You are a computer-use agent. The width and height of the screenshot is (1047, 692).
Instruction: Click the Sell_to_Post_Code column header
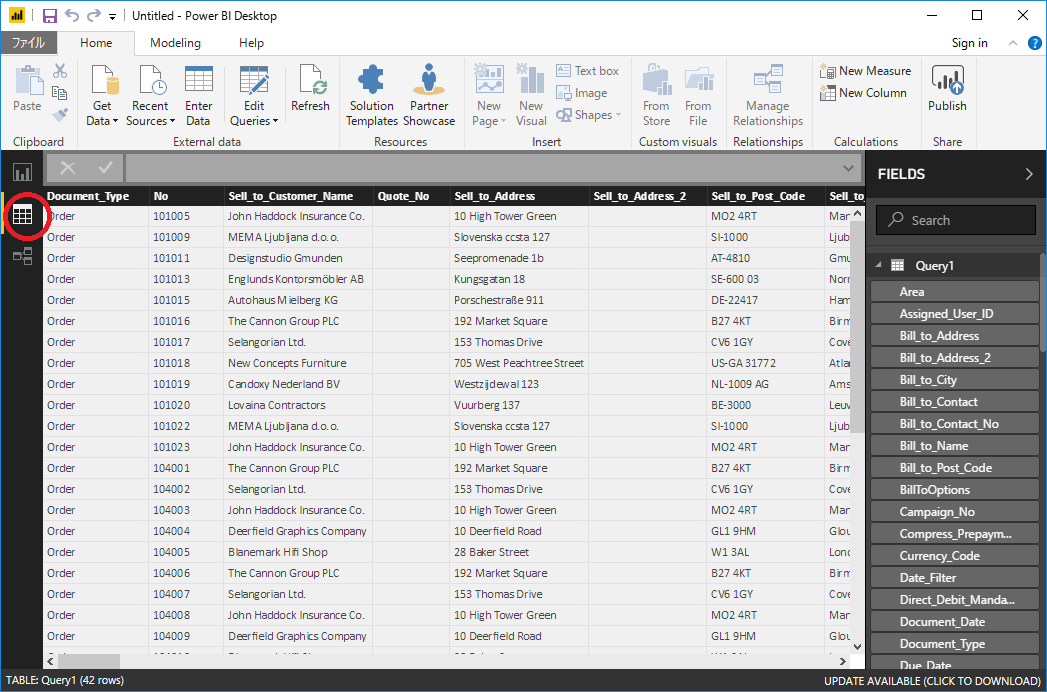765,196
